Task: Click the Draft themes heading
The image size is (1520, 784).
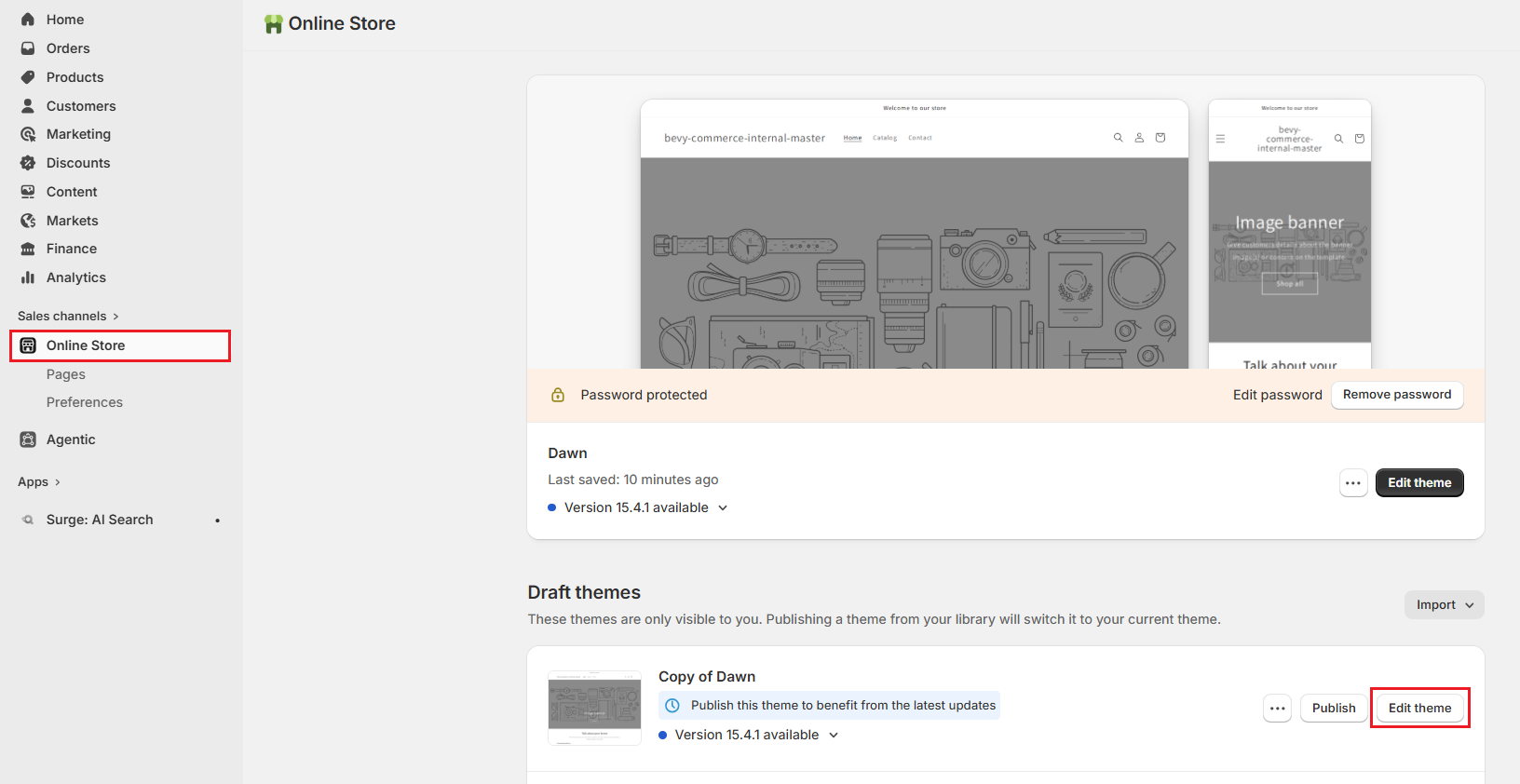Action: (584, 592)
